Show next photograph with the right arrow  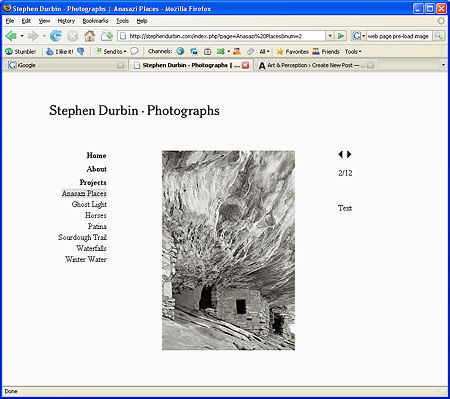[x=349, y=154]
